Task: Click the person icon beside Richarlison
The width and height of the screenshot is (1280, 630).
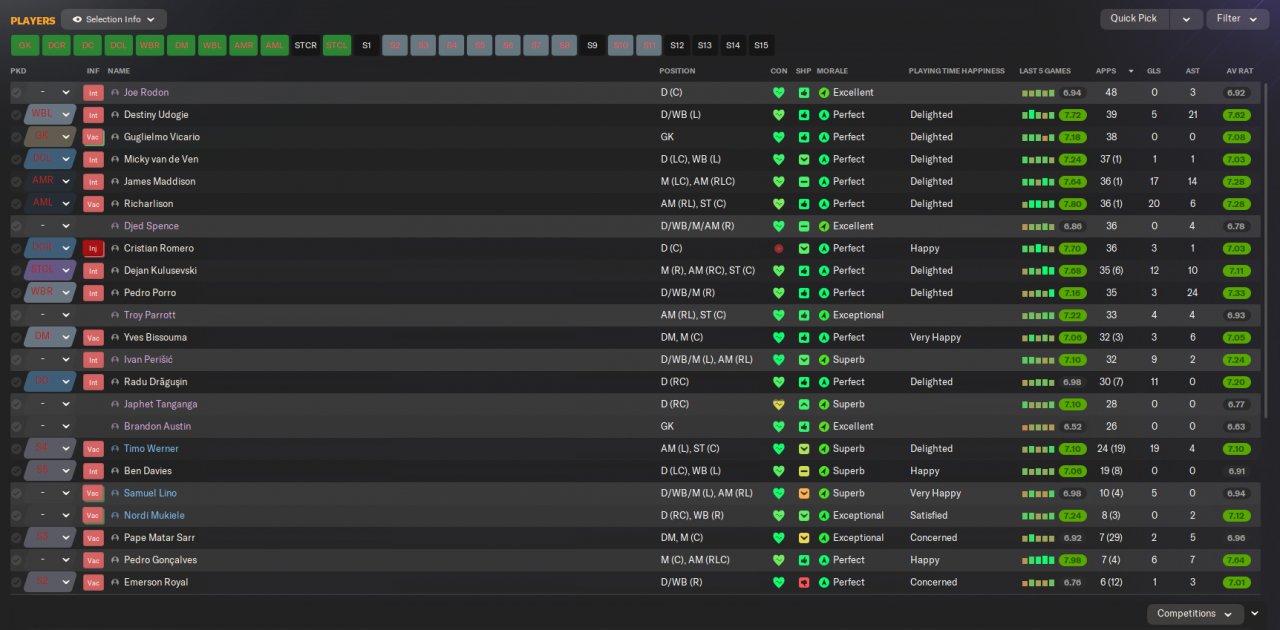Action: coord(115,204)
